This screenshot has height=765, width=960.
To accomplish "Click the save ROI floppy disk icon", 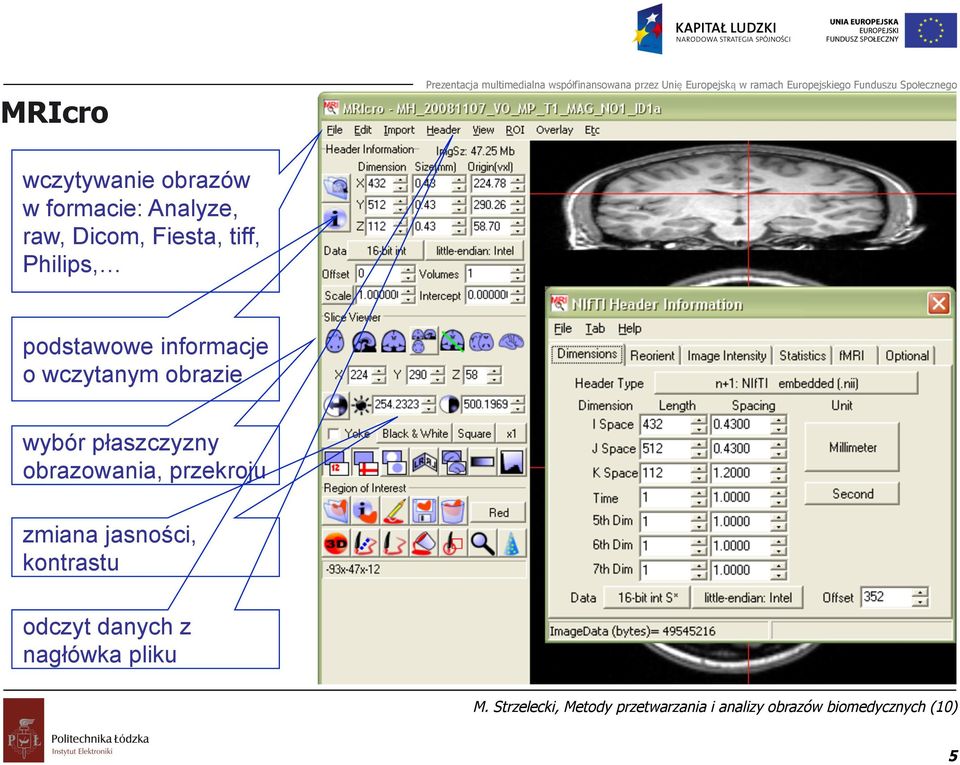I will click(424, 511).
